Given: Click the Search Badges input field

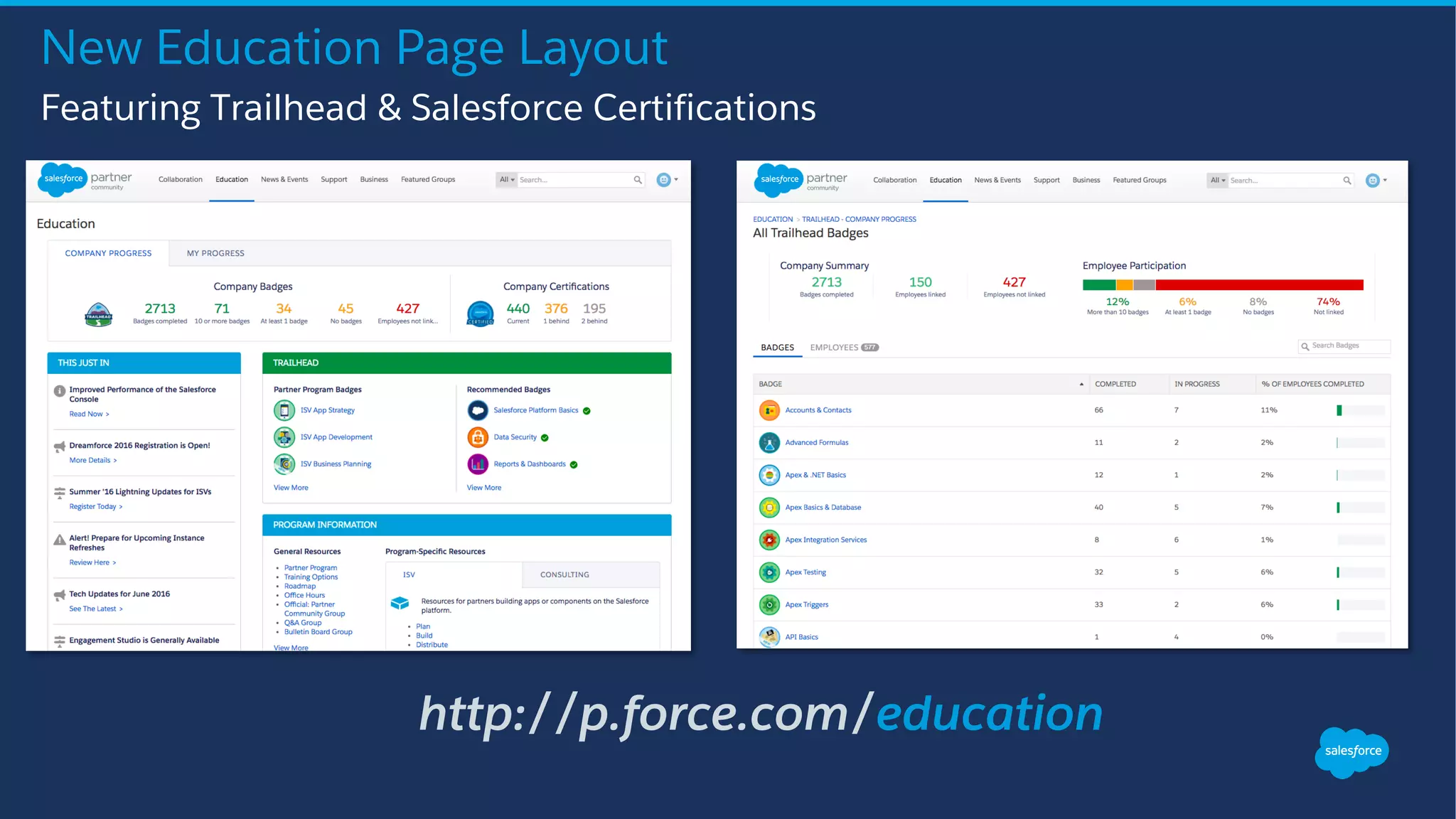Looking at the screenshot, I should (1344, 346).
